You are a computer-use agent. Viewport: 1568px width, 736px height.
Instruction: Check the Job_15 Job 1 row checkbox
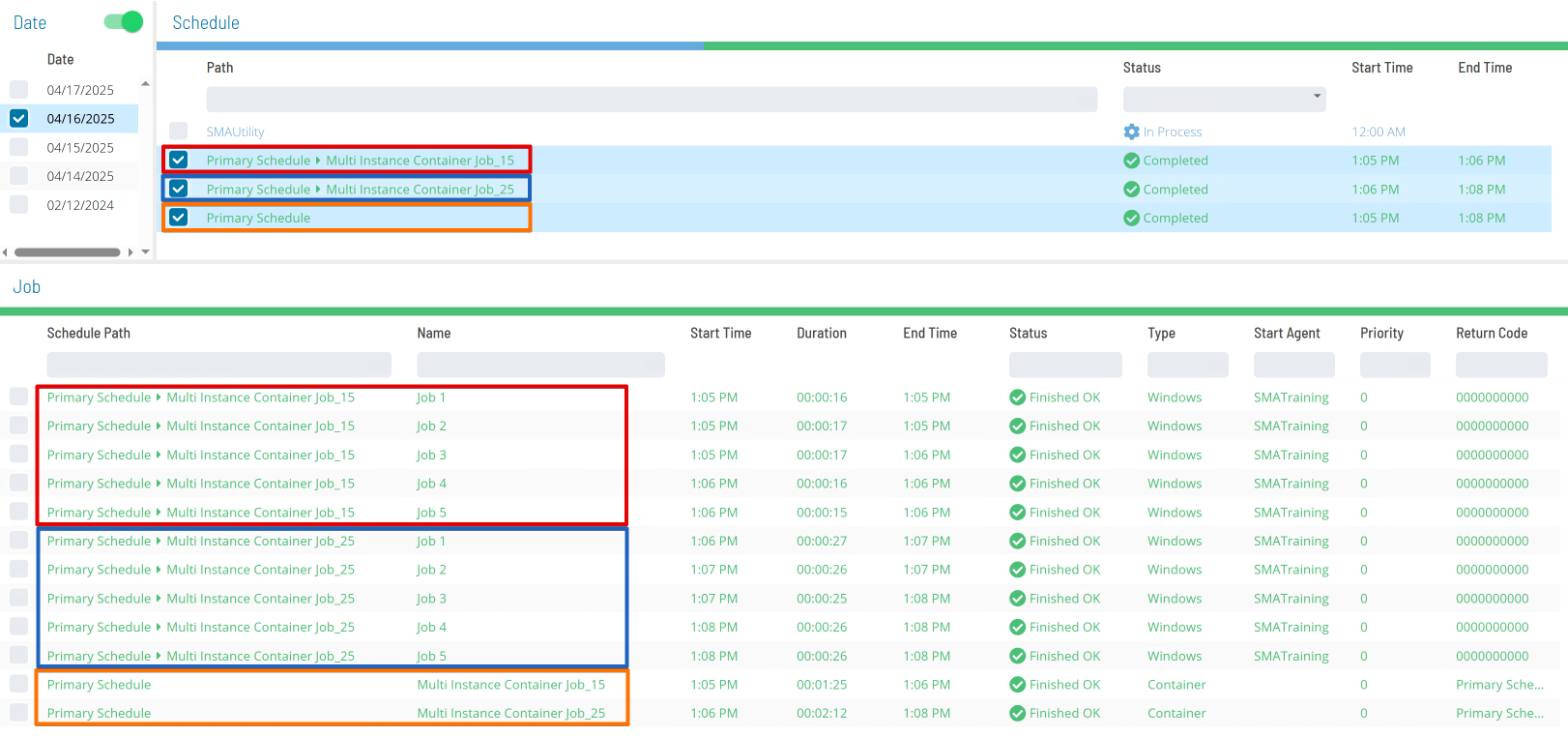click(x=19, y=397)
